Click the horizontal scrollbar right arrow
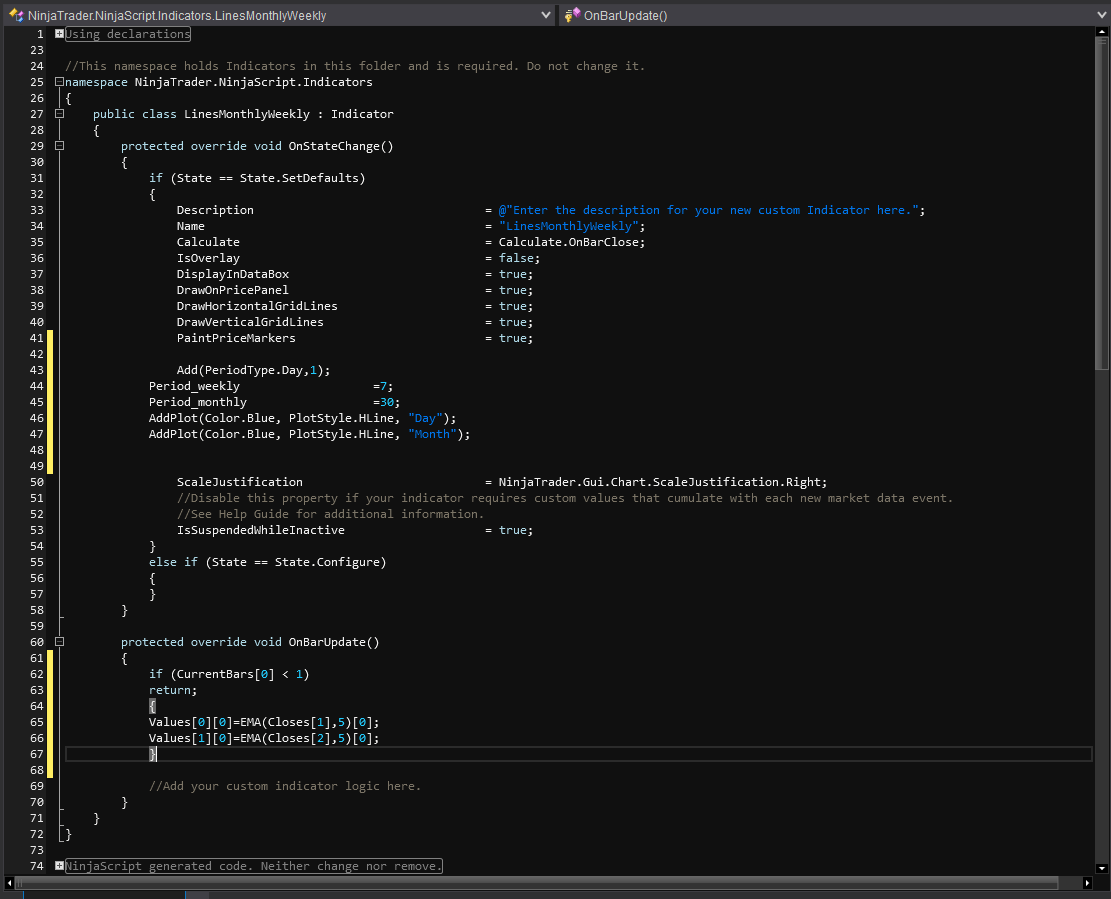 [1089, 883]
